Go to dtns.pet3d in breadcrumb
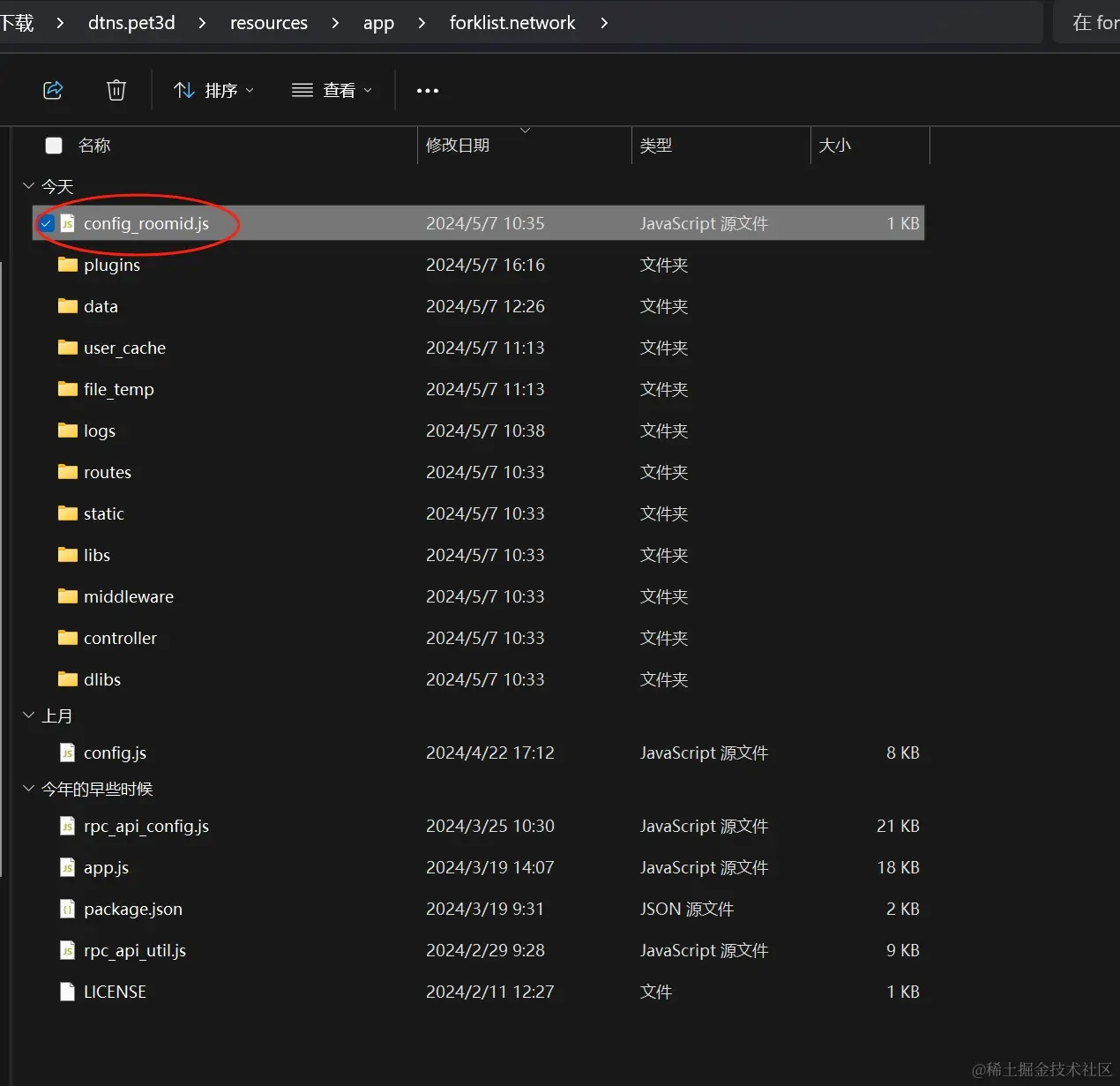Image resolution: width=1120 pixels, height=1086 pixels. [x=131, y=23]
